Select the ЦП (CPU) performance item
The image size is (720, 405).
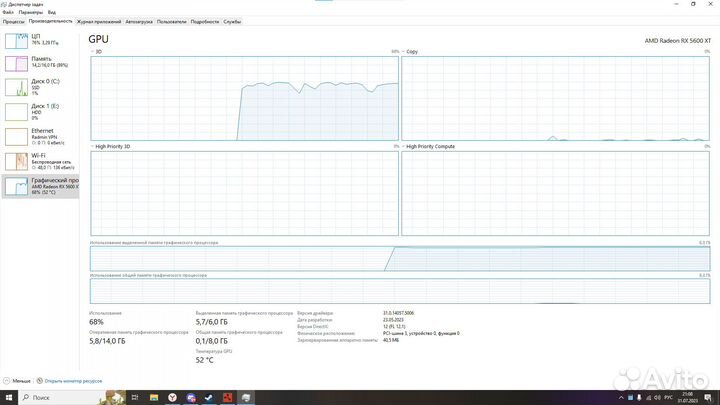point(40,40)
